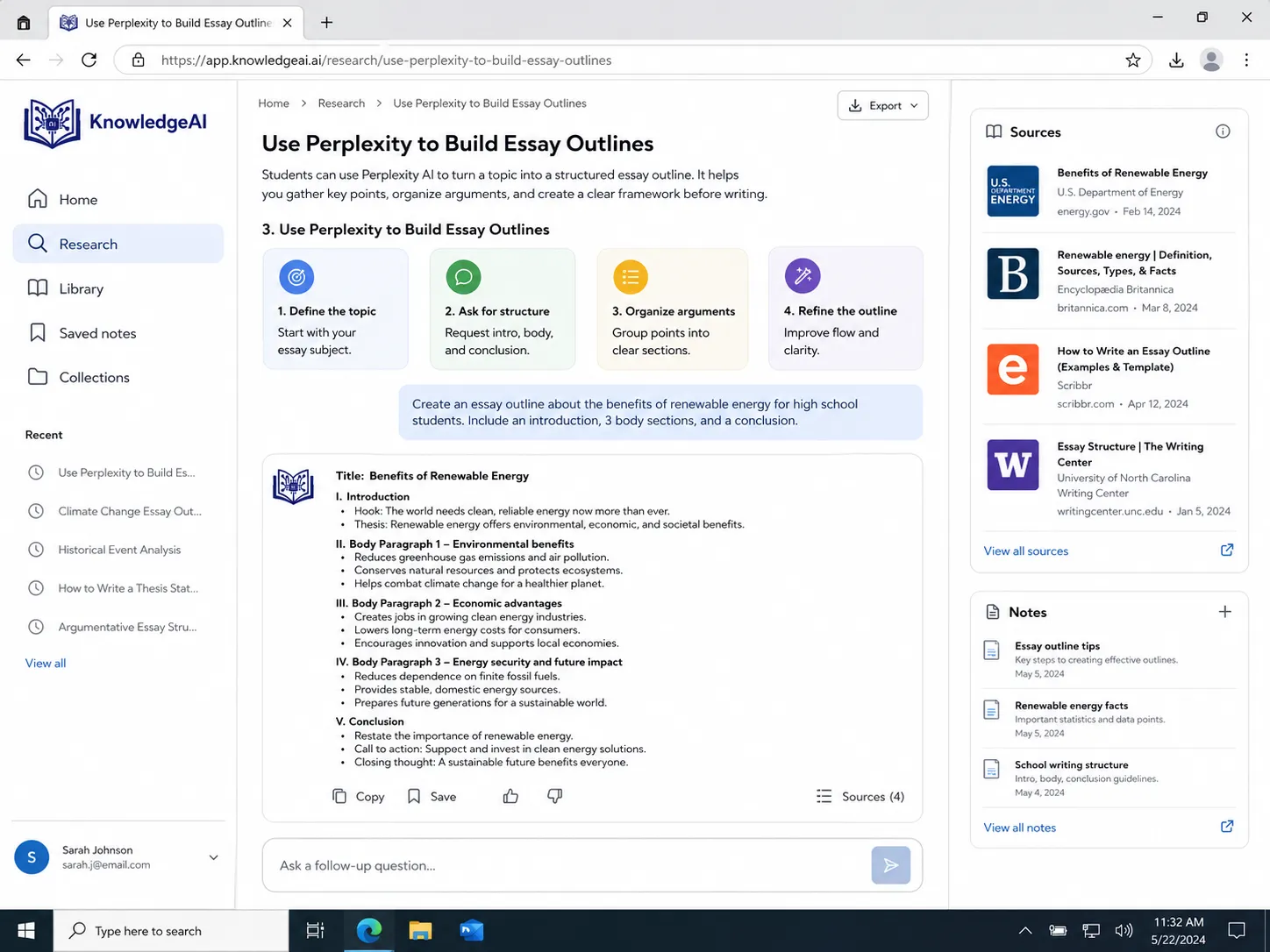Bookmark this page with star icon
This screenshot has height=952, width=1270.
tap(1133, 60)
